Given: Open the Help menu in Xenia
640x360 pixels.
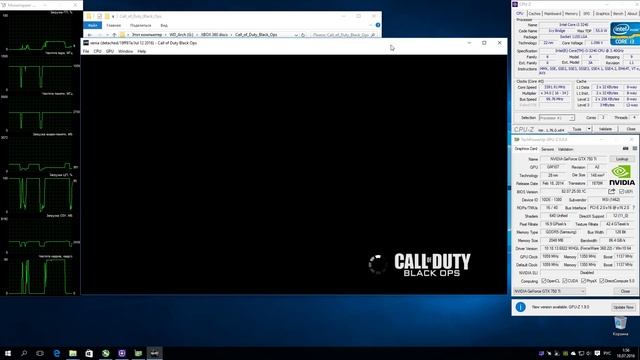Looking at the screenshot, I should [142, 51].
